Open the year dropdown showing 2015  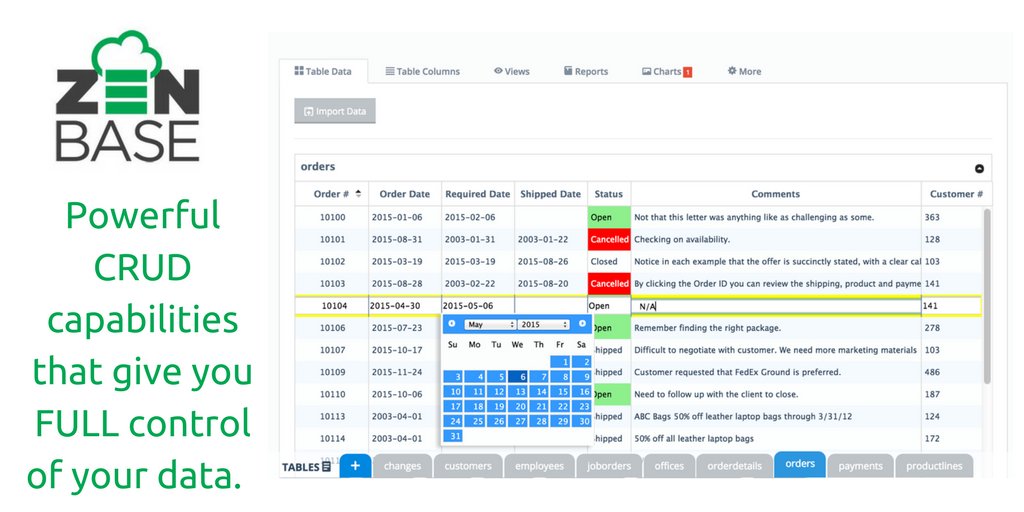(543, 324)
